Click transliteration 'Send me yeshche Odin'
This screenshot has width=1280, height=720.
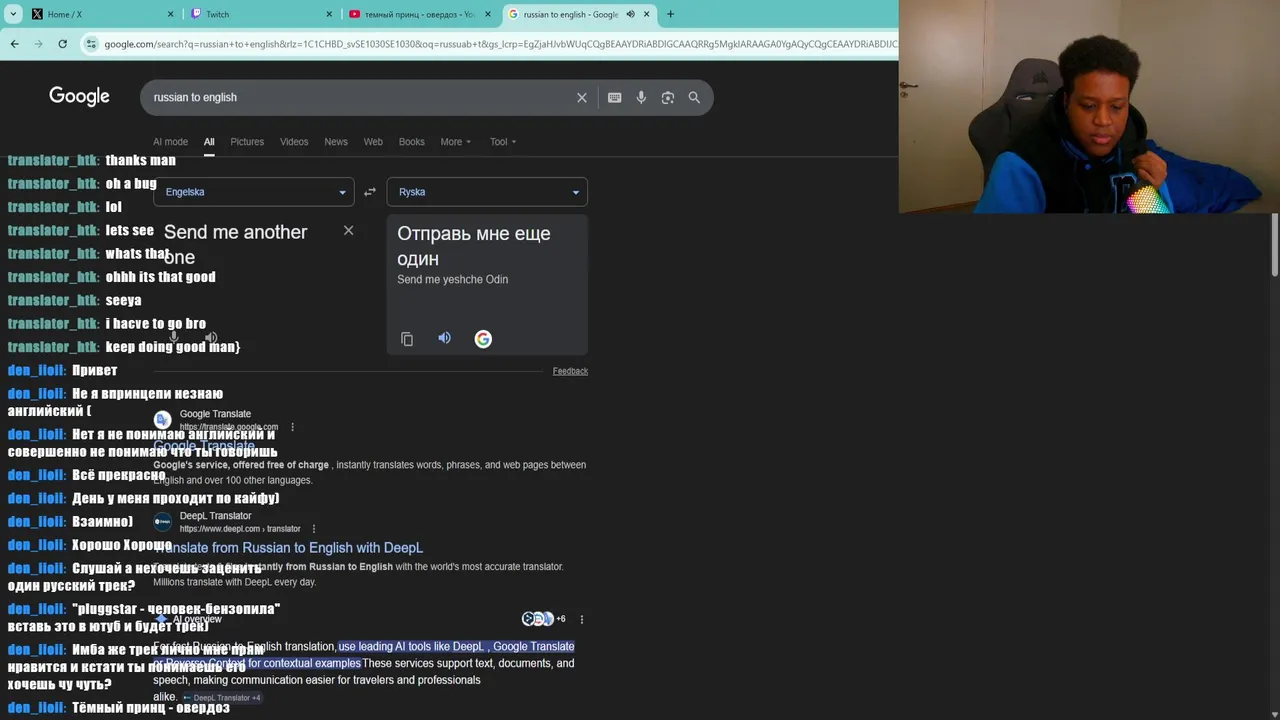pyautogui.click(x=452, y=280)
